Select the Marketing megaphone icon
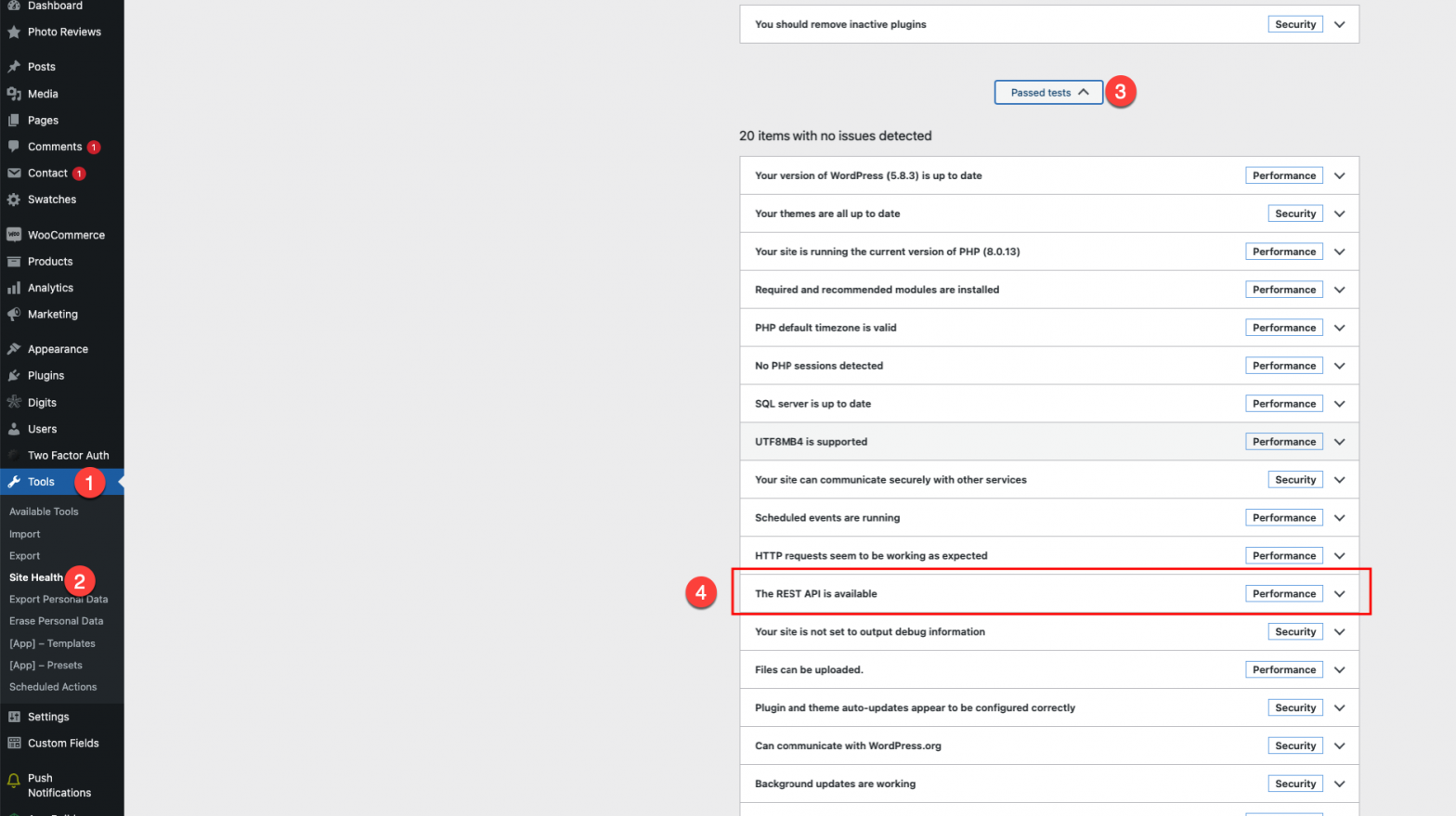1456x816 pixels. click(x=13, y=314)
